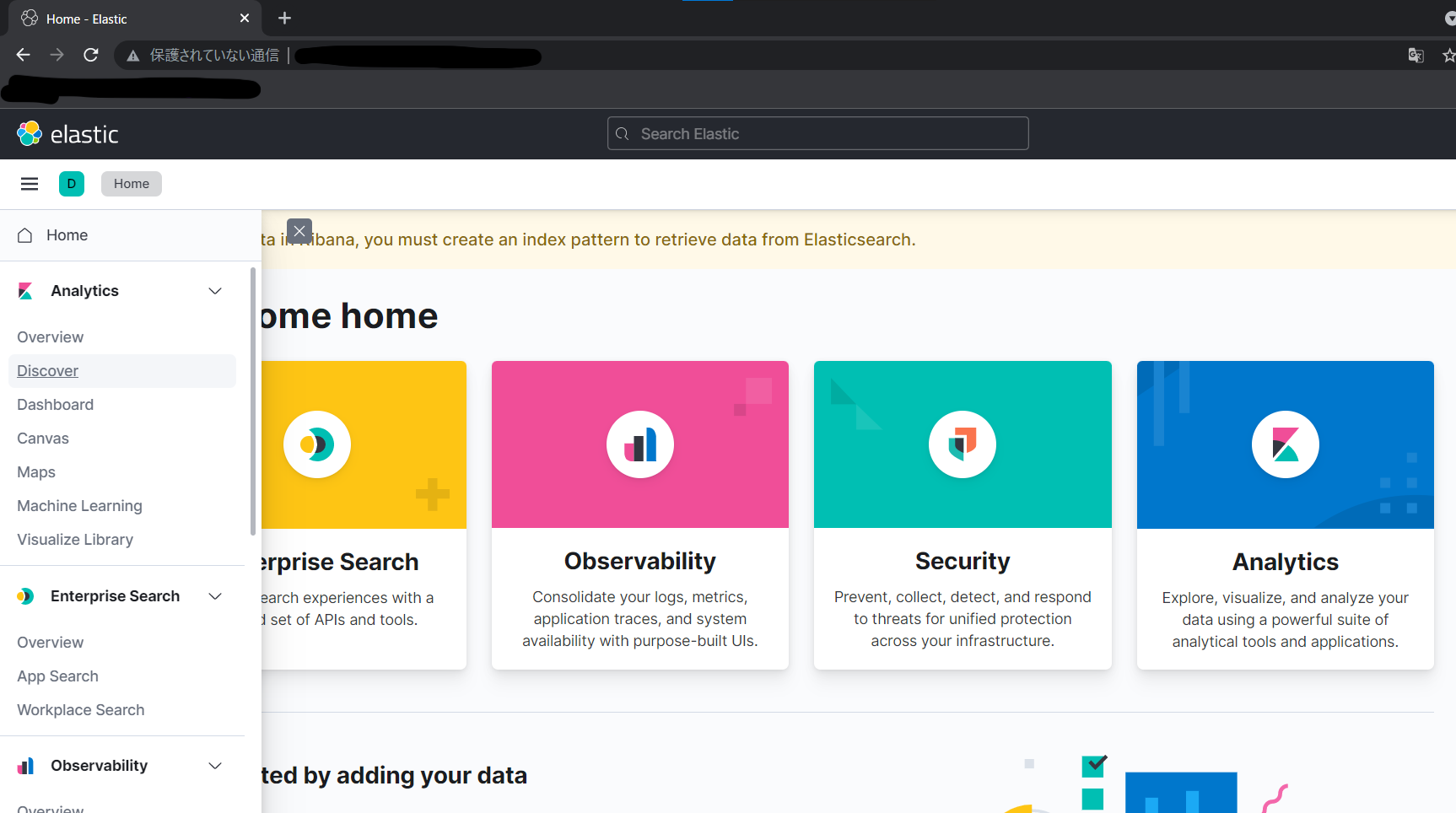
Task: Click the browser back arrow
Action: pyautogui.click(x=23, y=55)
